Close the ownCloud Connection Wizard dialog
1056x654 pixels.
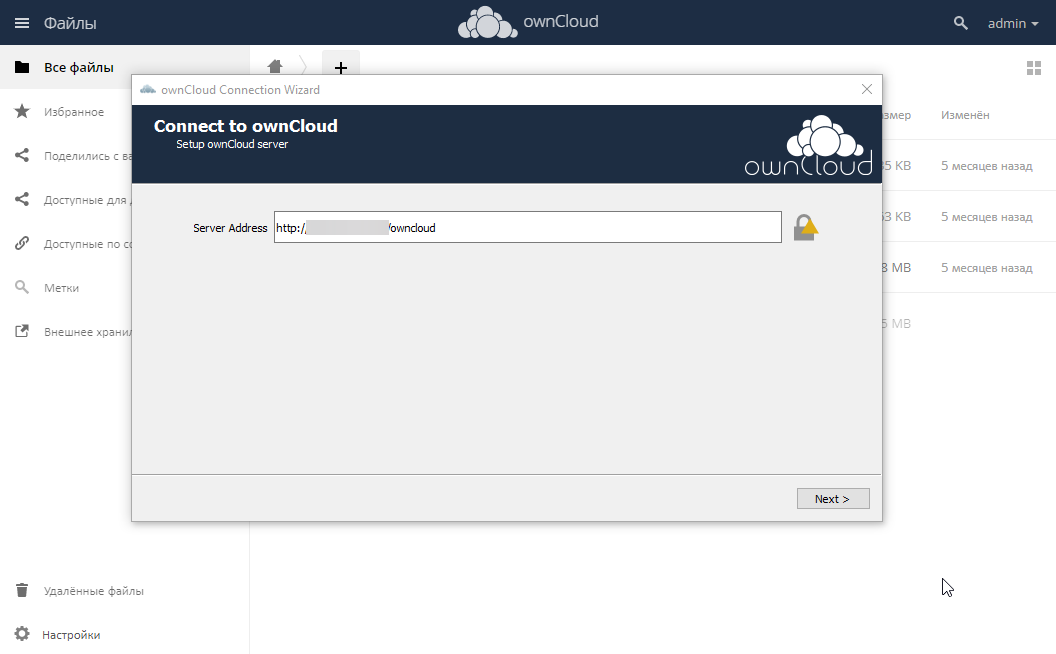pyautogui.click(x=867, y=90)
